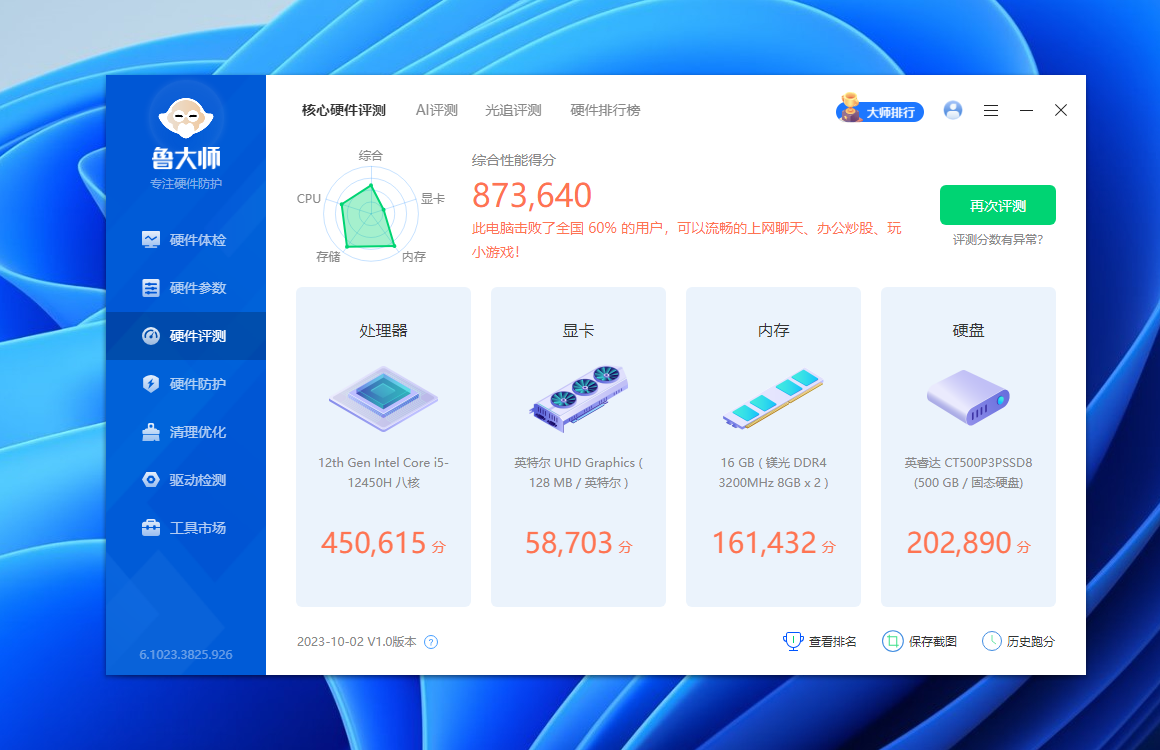Click 保存截图 to save a screenshot

pos(920,641)
